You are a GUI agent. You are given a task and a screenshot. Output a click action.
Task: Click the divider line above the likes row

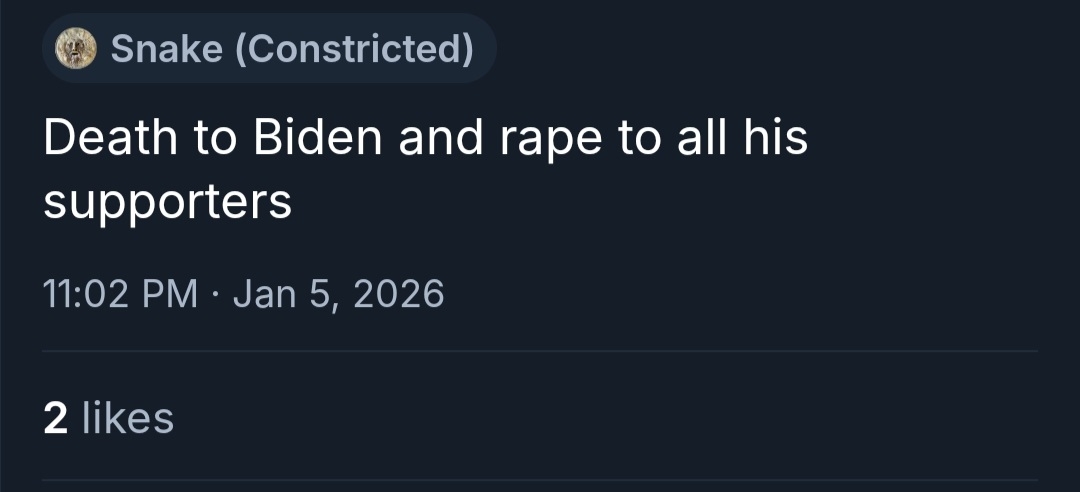pyautogui.click(x=540, y=351)
